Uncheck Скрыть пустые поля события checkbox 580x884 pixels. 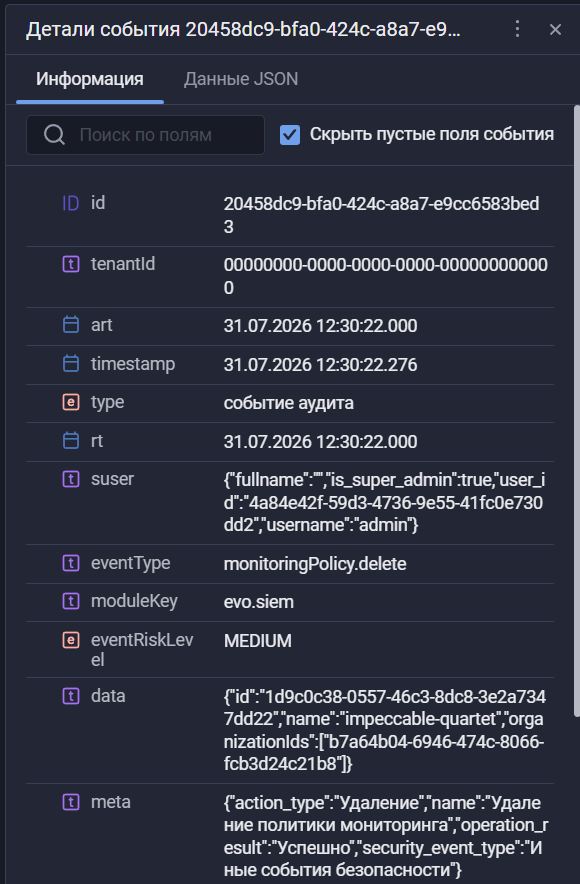(x=290, y=135)
